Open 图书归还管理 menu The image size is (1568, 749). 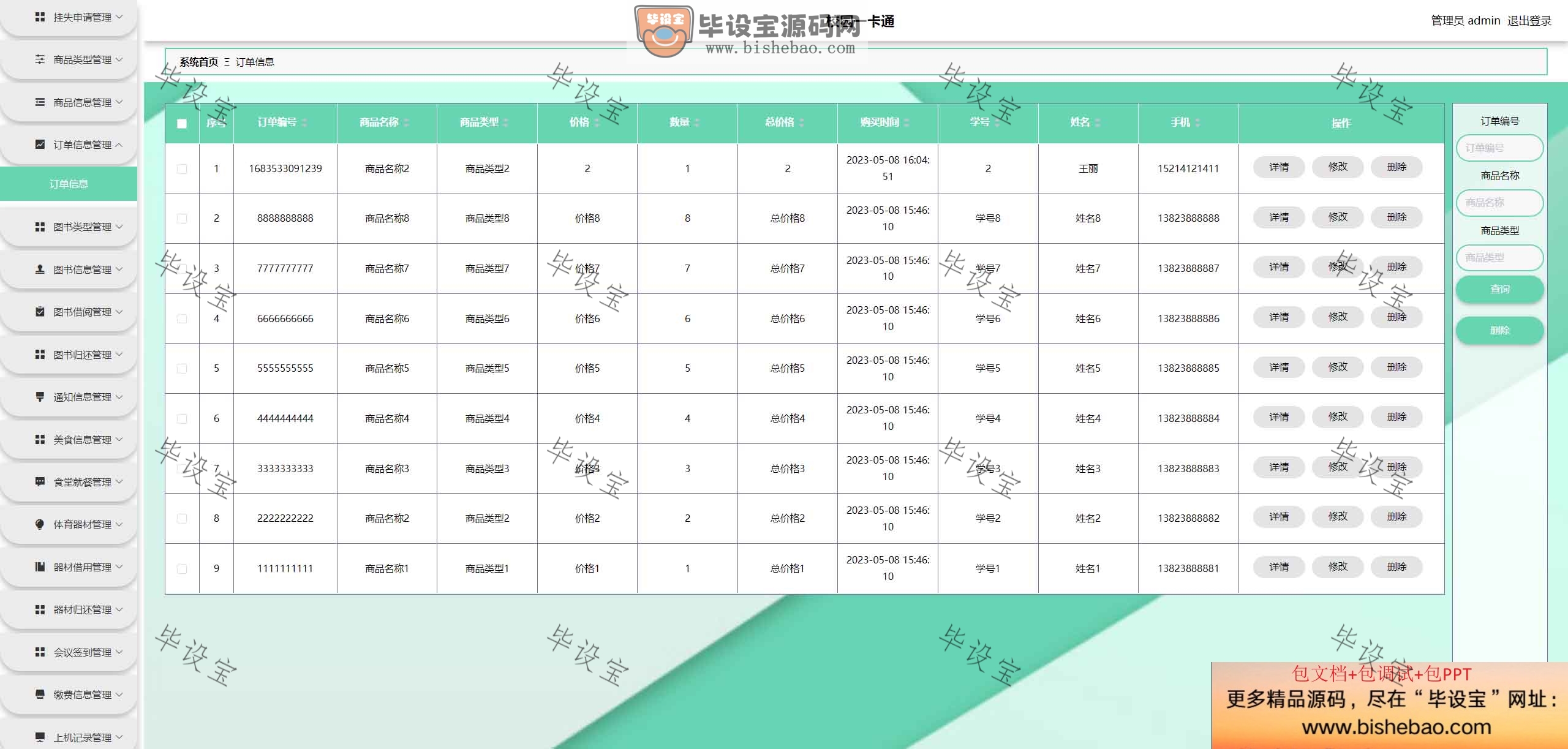pyautogui.click(x=69, y=355)
